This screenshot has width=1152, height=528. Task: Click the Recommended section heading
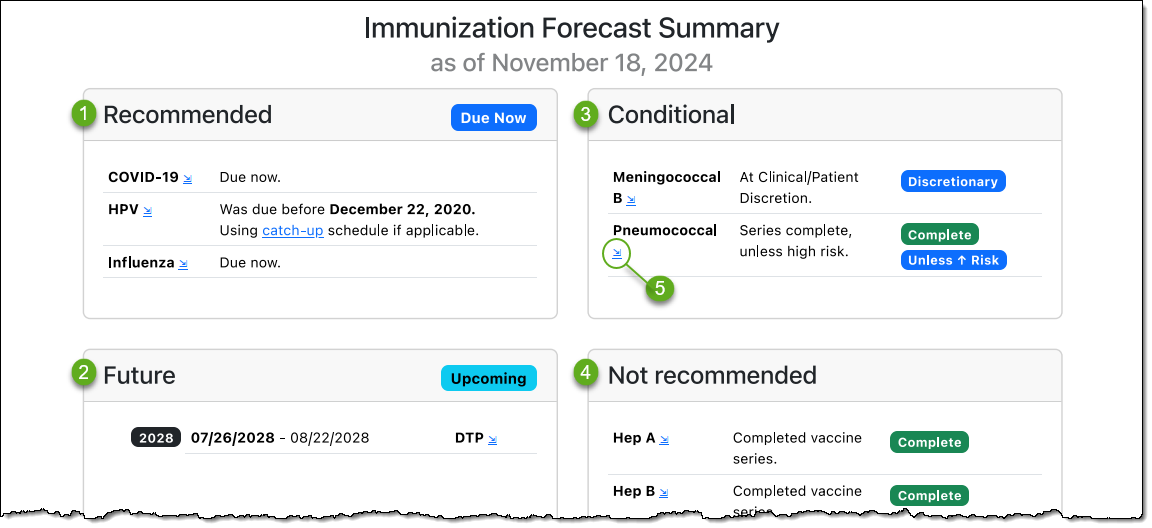coord(187,115)
